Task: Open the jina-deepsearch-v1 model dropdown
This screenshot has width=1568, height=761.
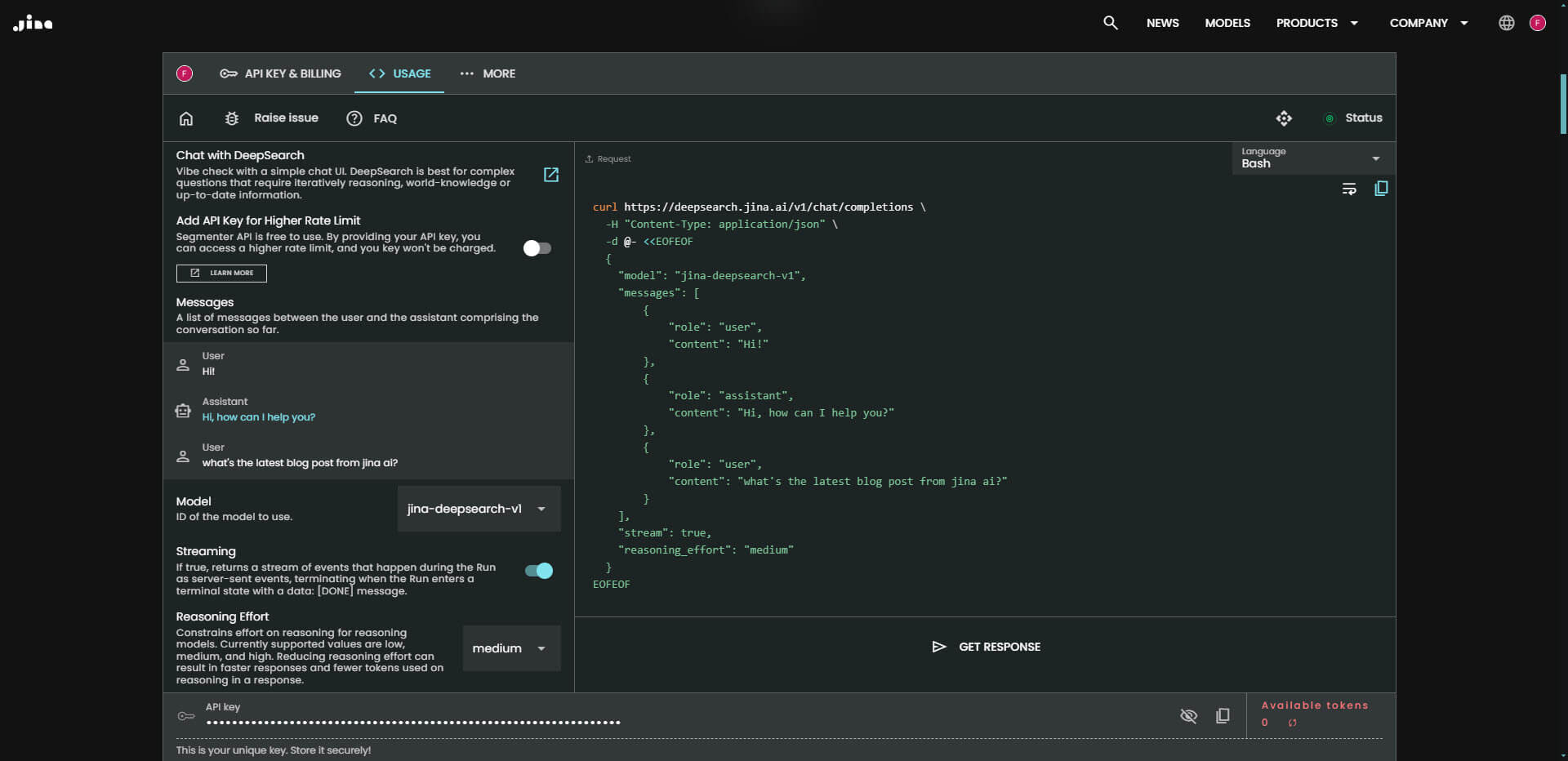Action: coord(479,509)
